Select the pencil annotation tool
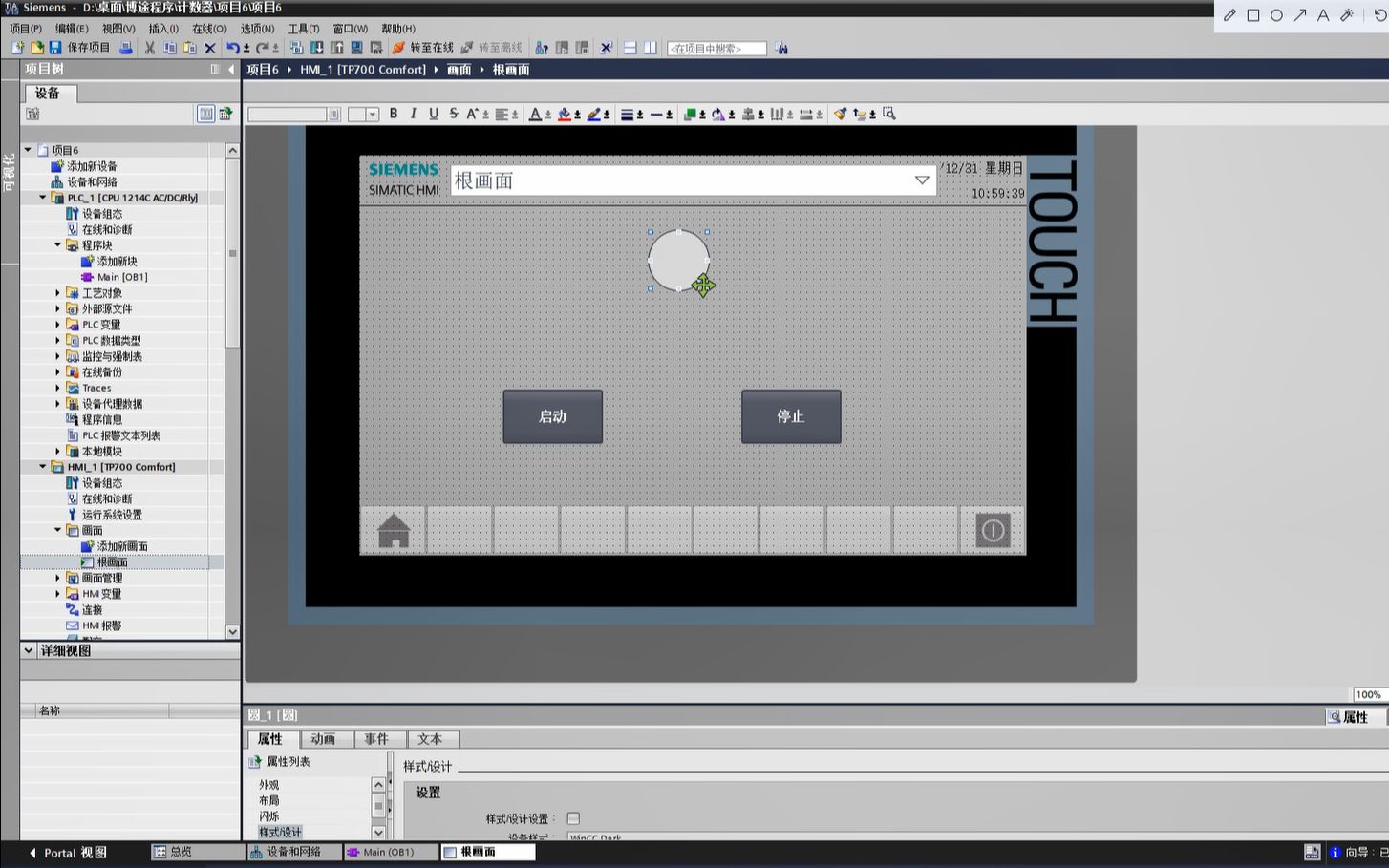The height and width of the screenshot is (868, 1389). click(x=1229, y=15)
